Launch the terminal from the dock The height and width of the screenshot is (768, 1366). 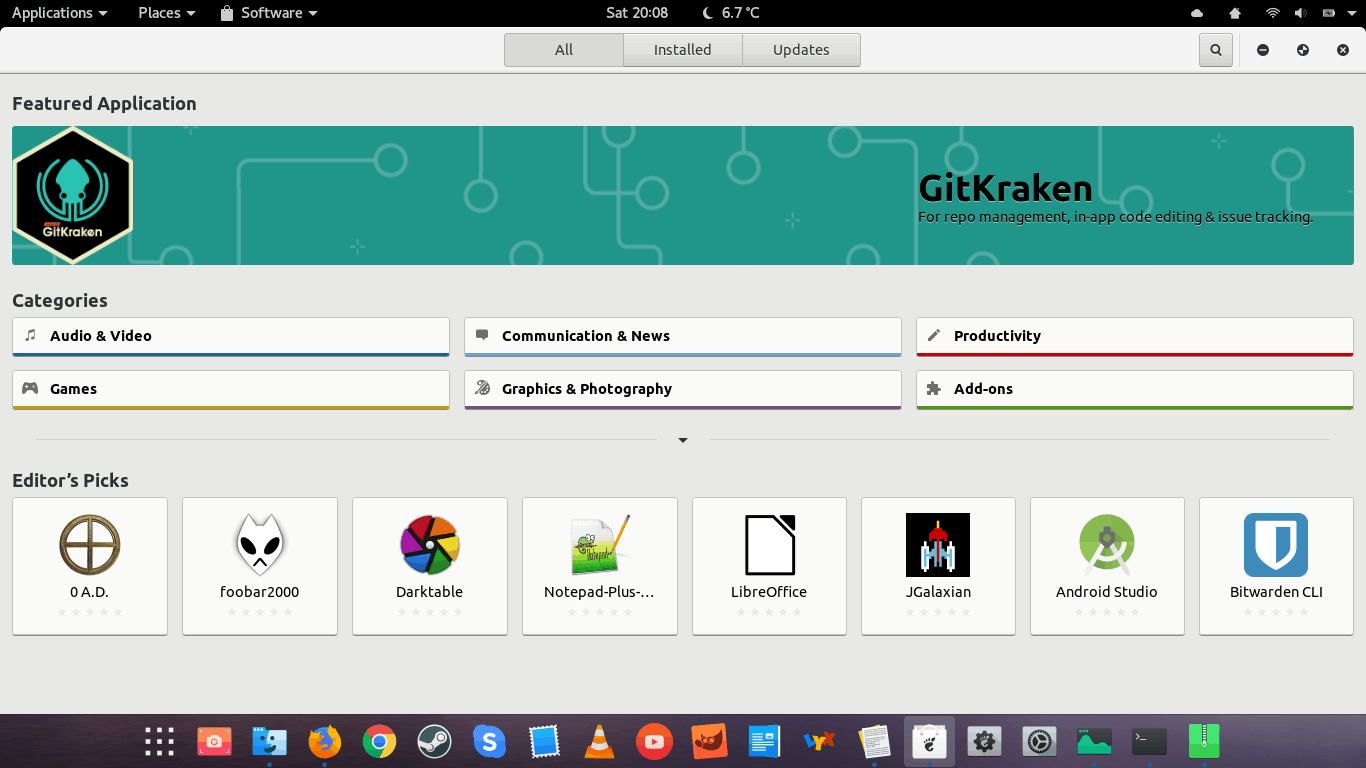pyautogui.click(x=1149, y=741)
